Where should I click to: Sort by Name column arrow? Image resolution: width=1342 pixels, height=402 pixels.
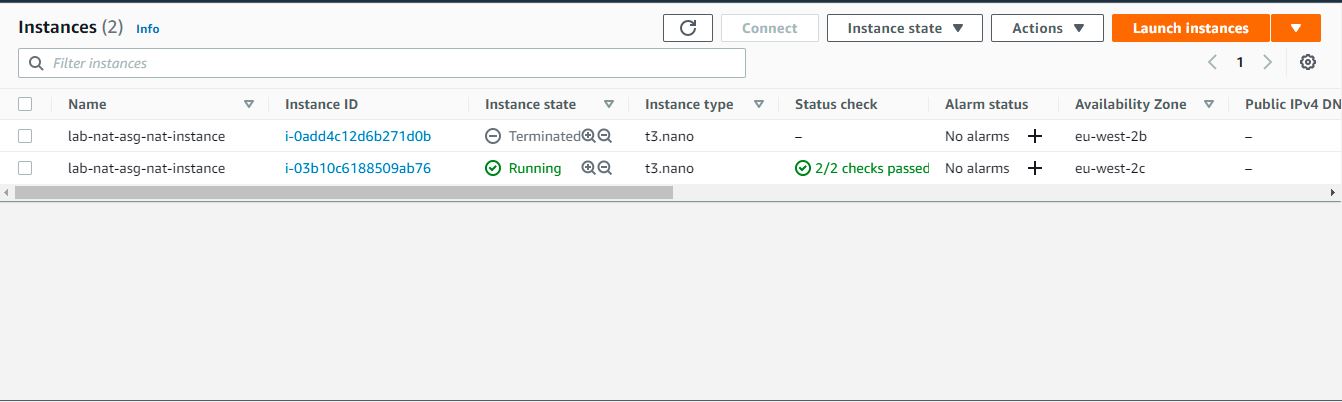tap(249, 104)
